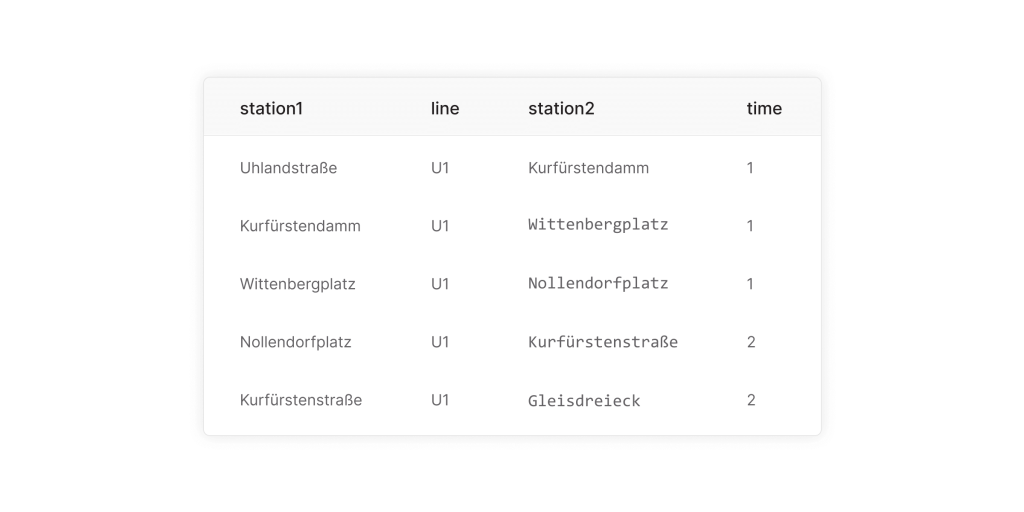Click U1 in the Uhlandstraße row
Screen dimensions: 1024x512
pyautogui.click(x=440, y=168)
